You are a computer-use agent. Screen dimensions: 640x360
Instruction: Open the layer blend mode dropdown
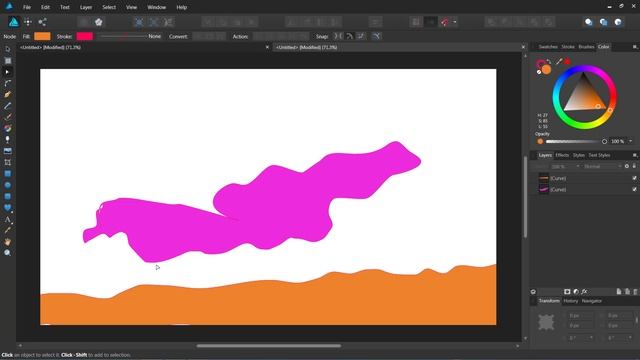click(x=602, y=166)
